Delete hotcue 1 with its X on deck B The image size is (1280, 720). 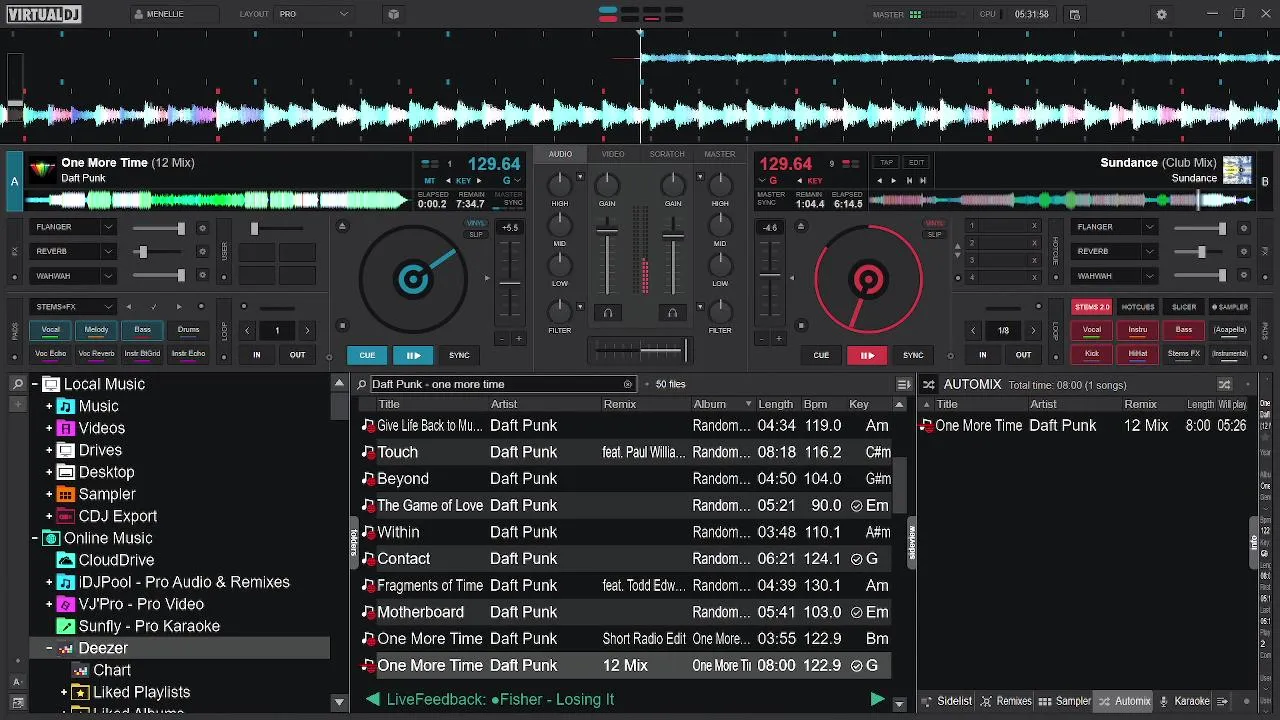point(1034,226)
